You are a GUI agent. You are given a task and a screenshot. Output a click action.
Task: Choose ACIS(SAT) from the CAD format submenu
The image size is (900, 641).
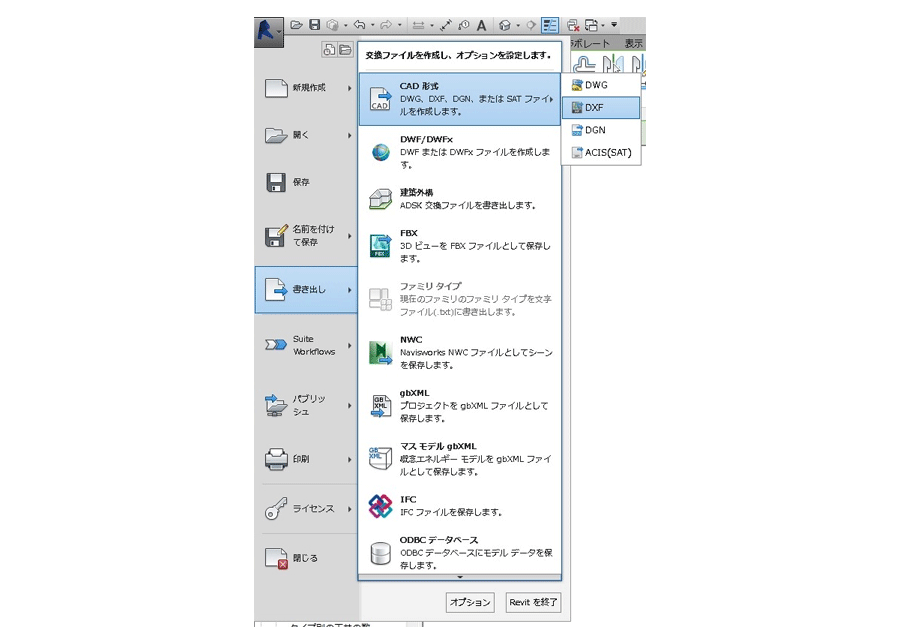point(601,153)
